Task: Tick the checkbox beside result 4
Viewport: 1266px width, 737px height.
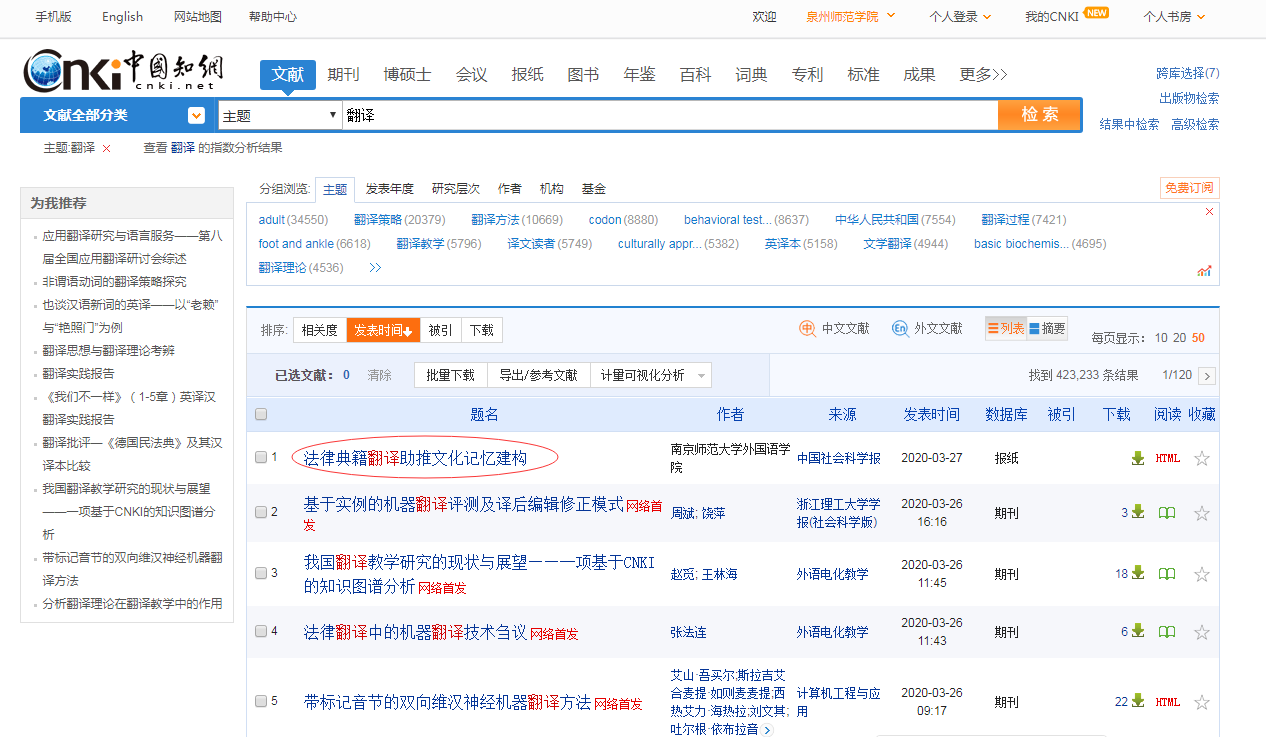Action: coord(261,631)
